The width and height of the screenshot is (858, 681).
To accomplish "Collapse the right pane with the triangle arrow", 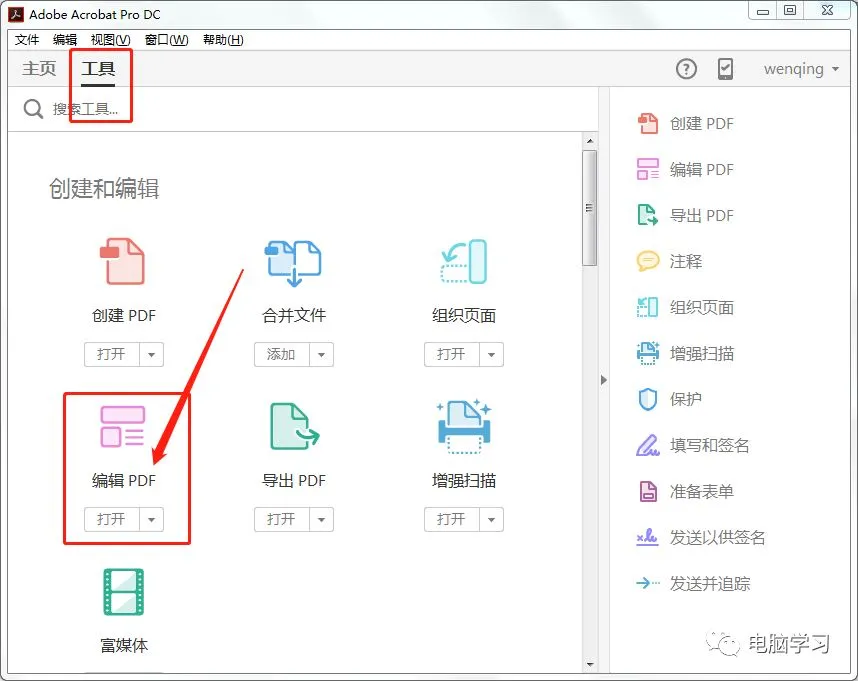I will click(604, 380).
